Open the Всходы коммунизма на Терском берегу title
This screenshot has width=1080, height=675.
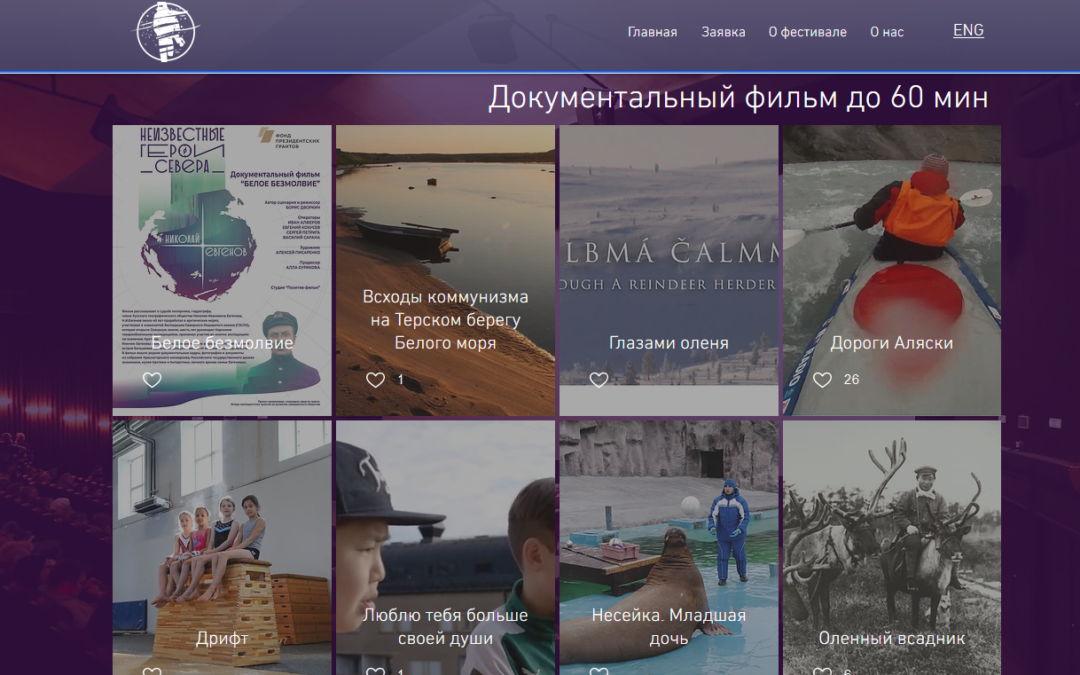coord(445,320)
